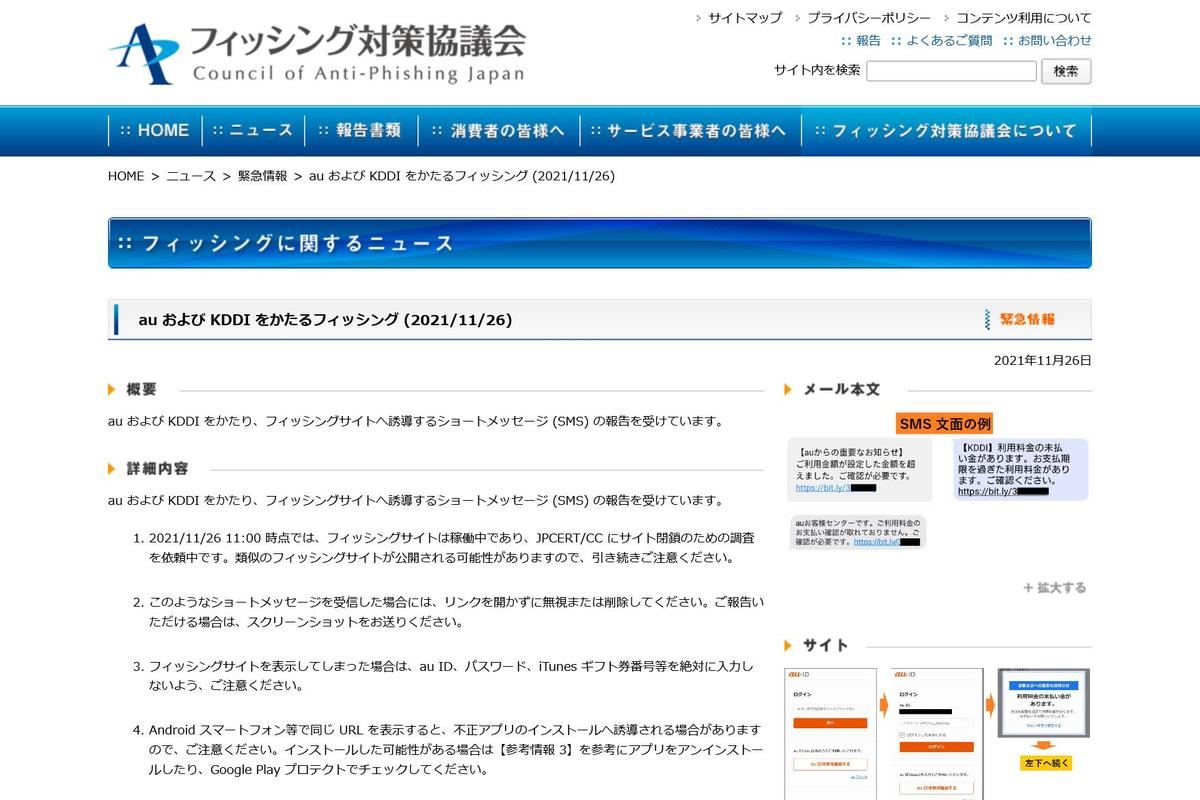This screenshot has width=1200, height=800.
Task: Open the お問い合わせ link
Action: pyautogui.click(x=1054, y=41)
